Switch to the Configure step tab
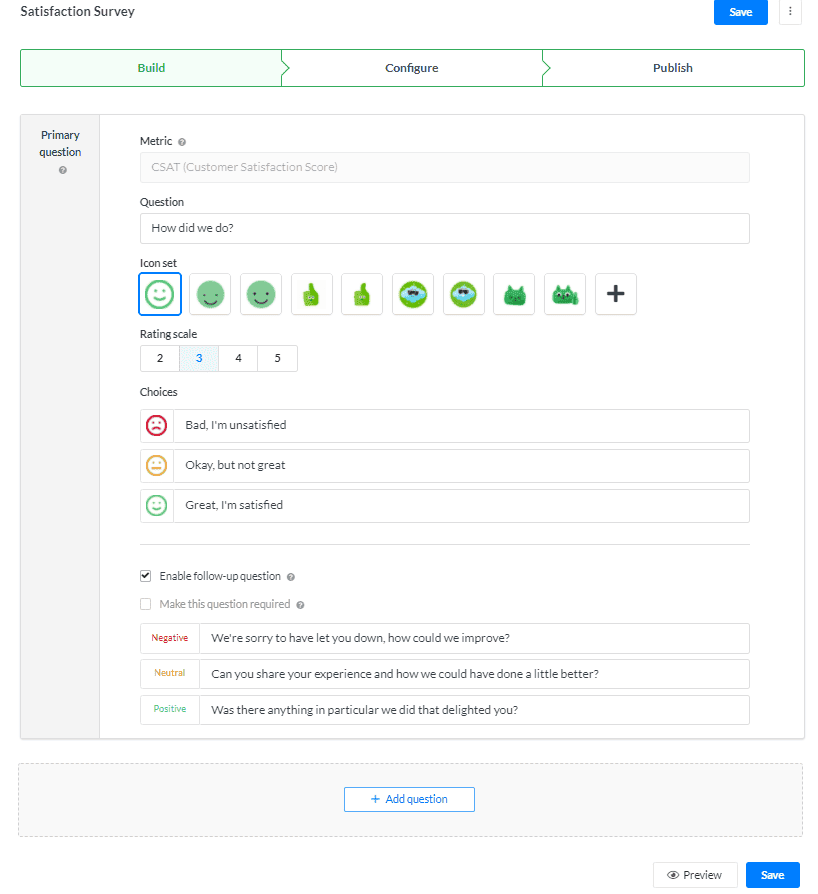The width and height of the screenshot is (818, 894). (x=411, y=68)
